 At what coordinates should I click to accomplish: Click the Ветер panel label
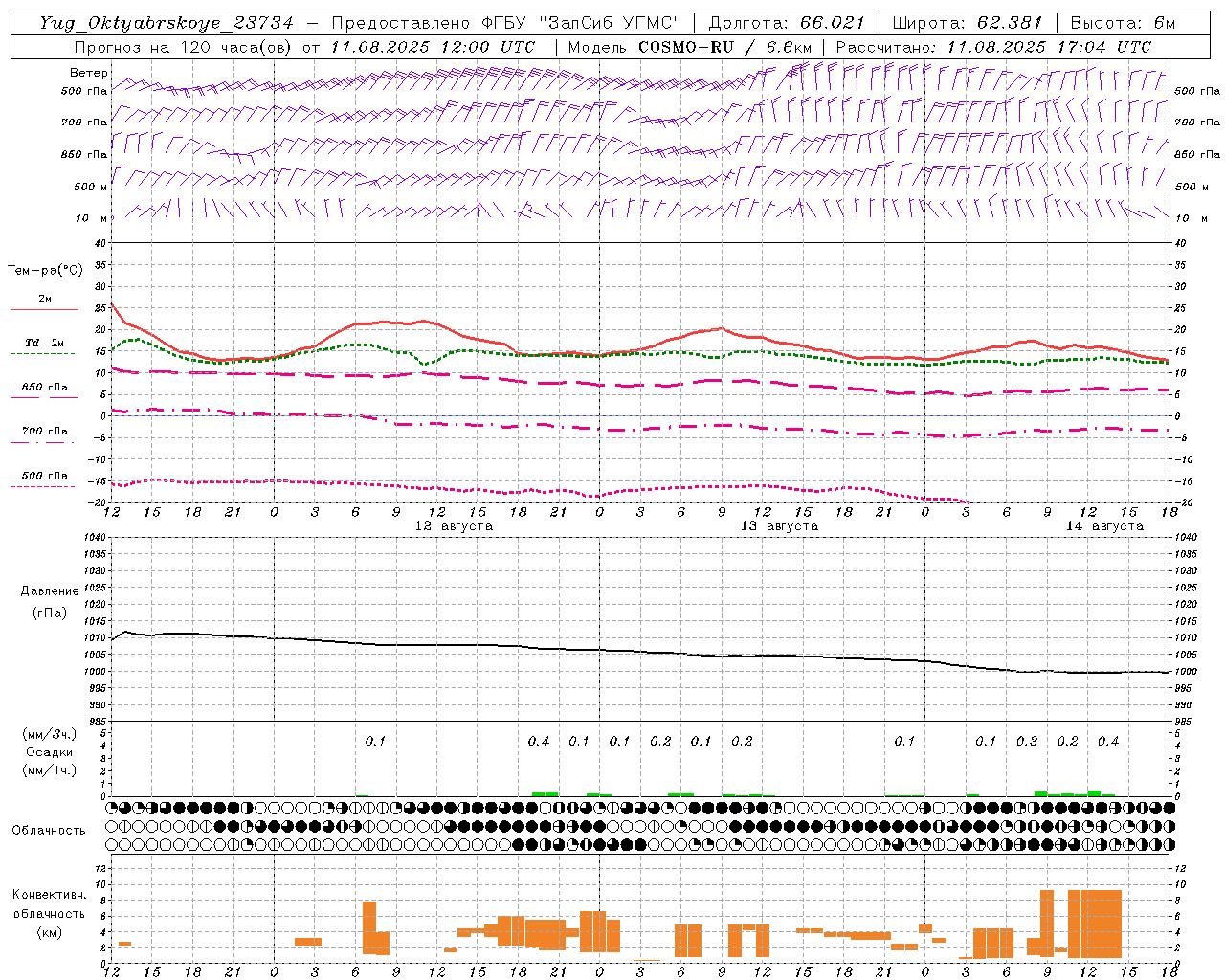(89, 73)
